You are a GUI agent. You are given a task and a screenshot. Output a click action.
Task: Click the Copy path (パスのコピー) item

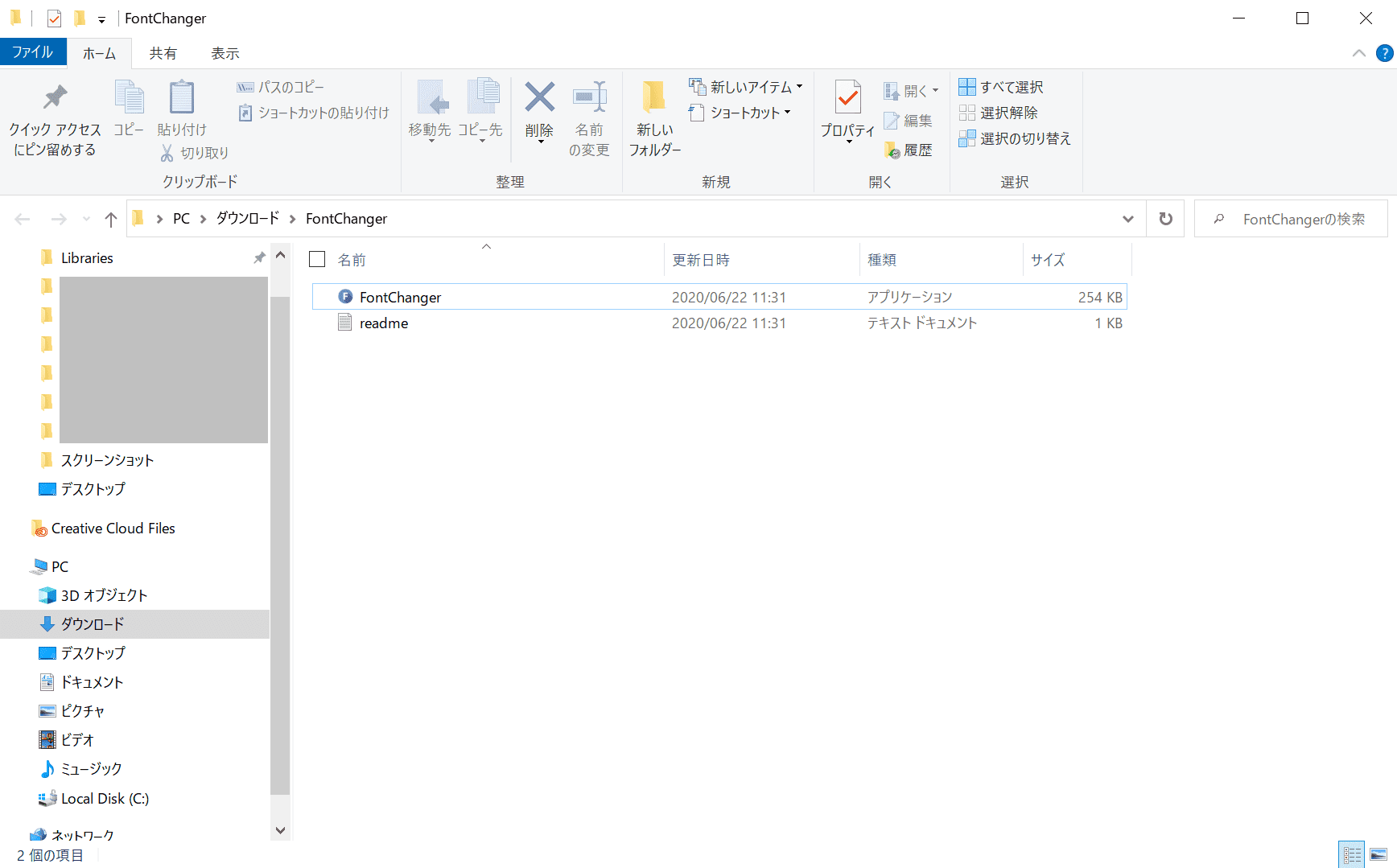pos(280,87)
